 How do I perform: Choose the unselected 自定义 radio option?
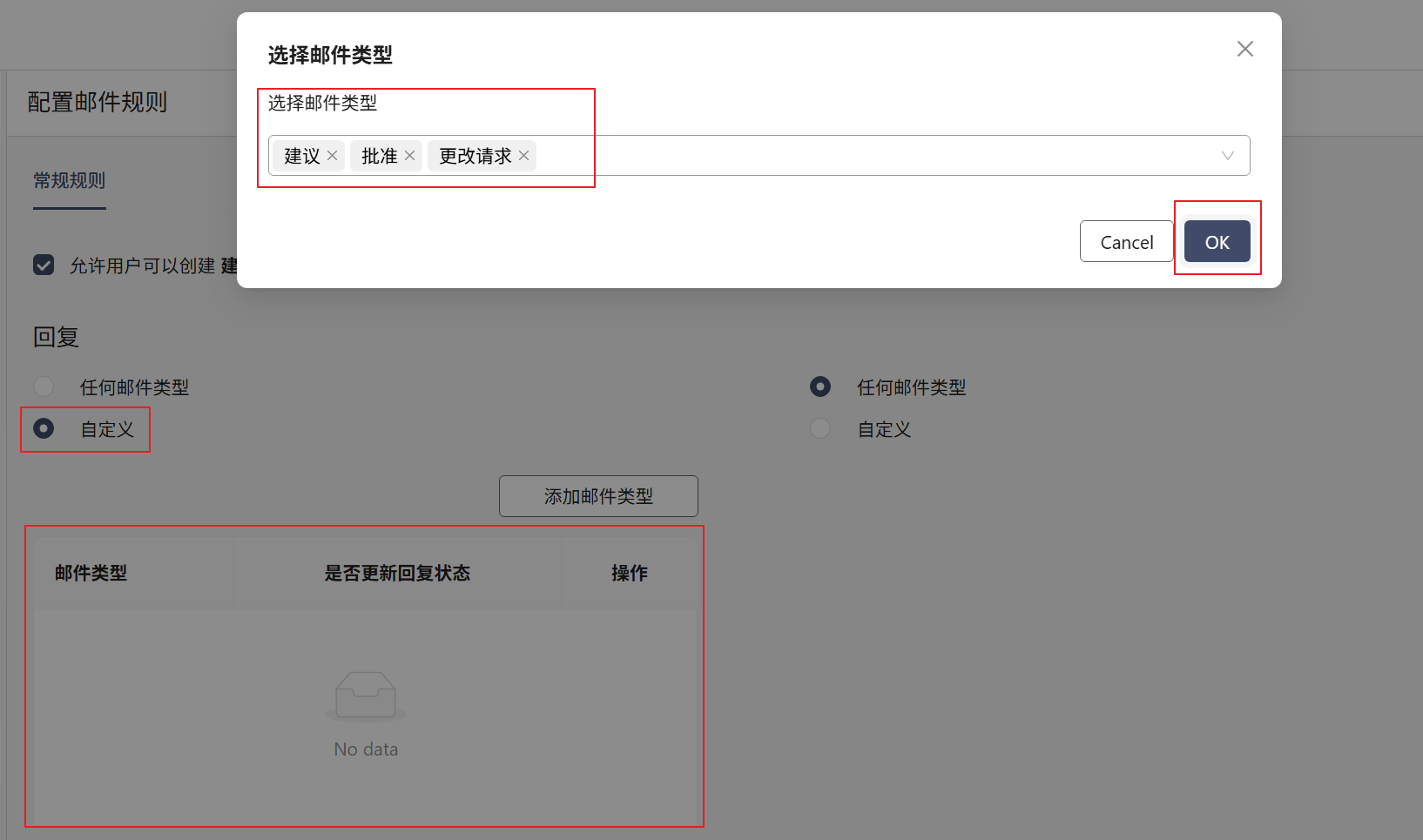[819, 428]
